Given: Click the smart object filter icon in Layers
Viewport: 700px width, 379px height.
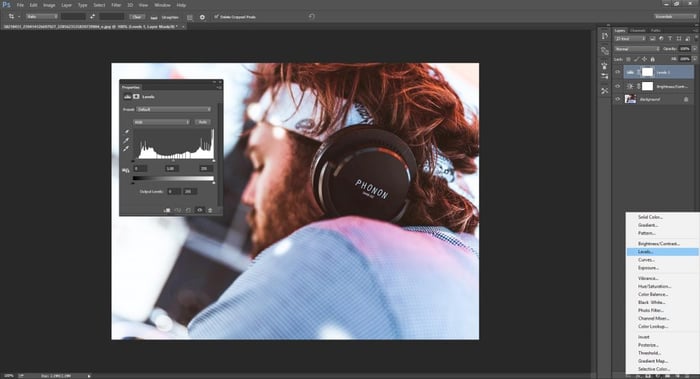Looking at the screenshot, I should click(x=687, y=39).
